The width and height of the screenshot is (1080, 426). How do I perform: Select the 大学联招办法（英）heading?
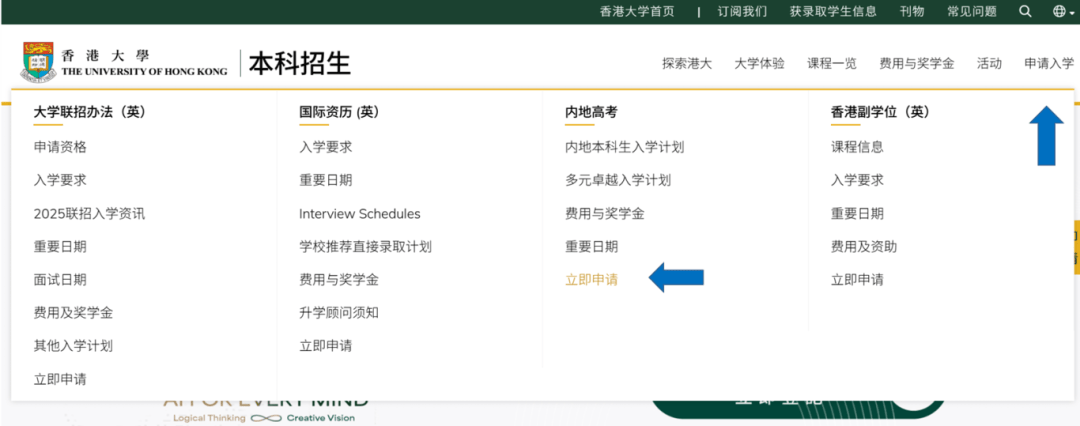[x=90, y=112]
